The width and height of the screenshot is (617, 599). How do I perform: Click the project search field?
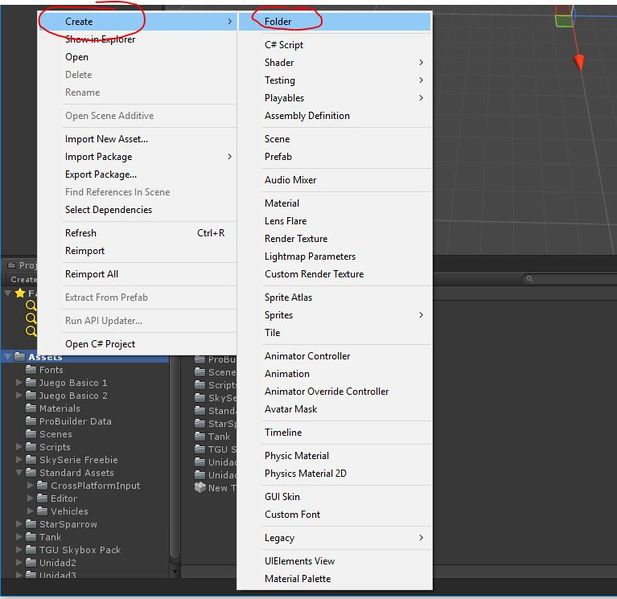[x=570, y=279]
